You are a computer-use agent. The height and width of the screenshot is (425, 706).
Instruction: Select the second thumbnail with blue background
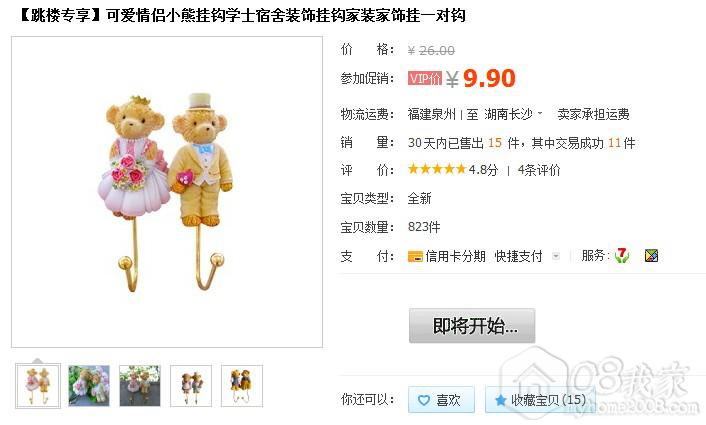pos(89,386)
